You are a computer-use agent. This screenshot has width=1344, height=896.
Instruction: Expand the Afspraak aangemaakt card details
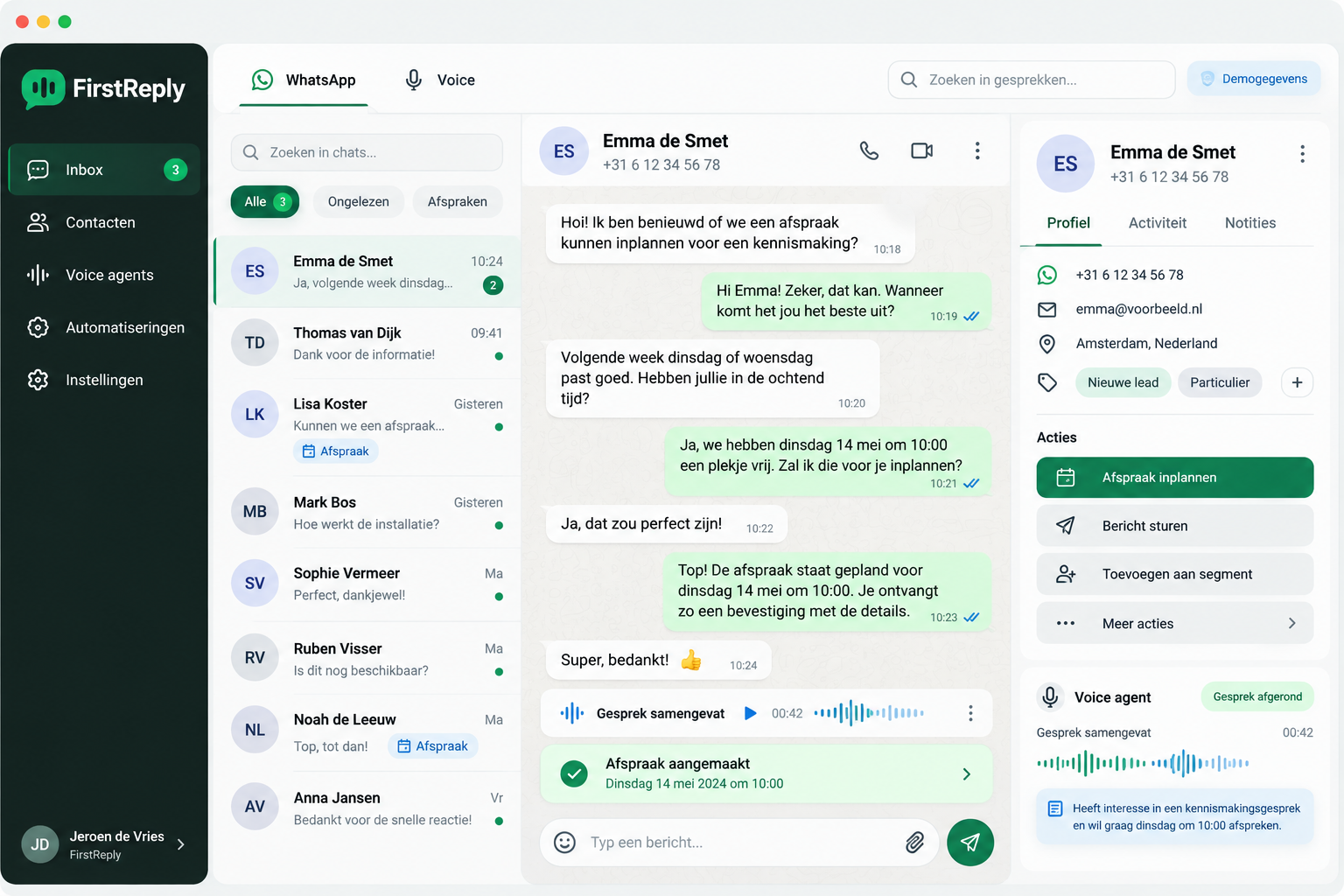967,774
